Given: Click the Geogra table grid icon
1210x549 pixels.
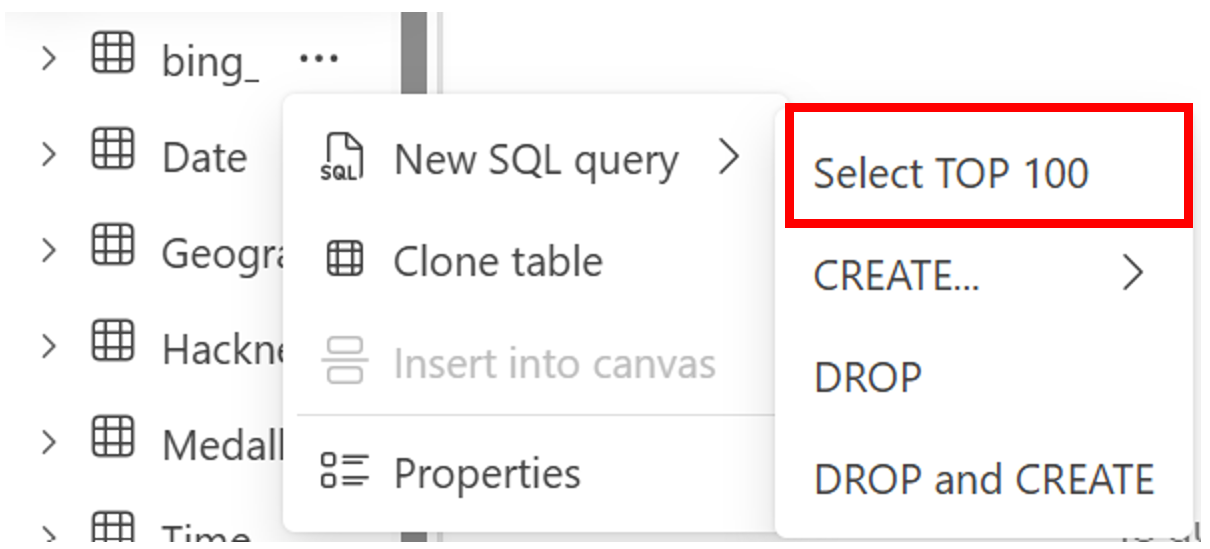Looking at the screenshot, I should pyautogui.click(x=112, y=246).
